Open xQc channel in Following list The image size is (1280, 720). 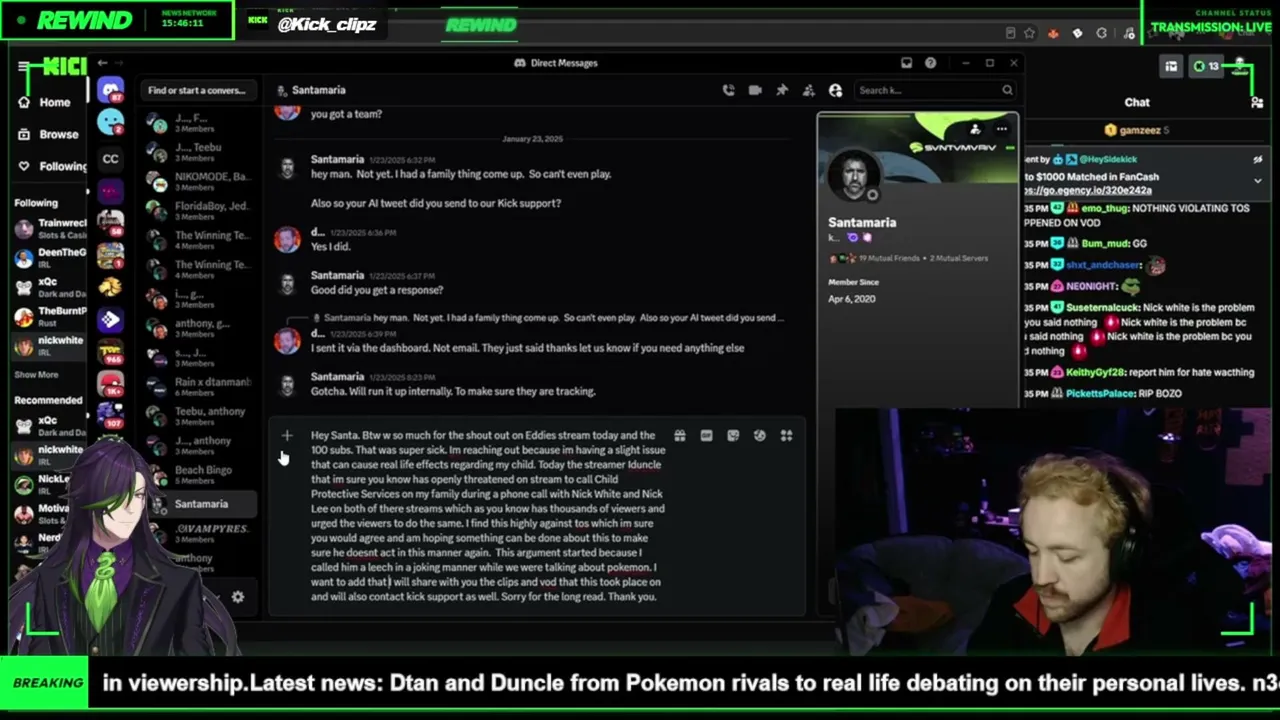click(51, 288)
